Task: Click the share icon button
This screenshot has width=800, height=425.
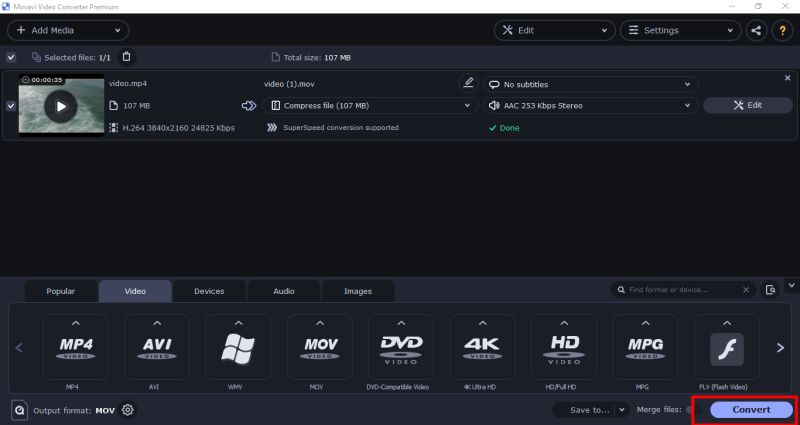Action: tap(756, 31)
